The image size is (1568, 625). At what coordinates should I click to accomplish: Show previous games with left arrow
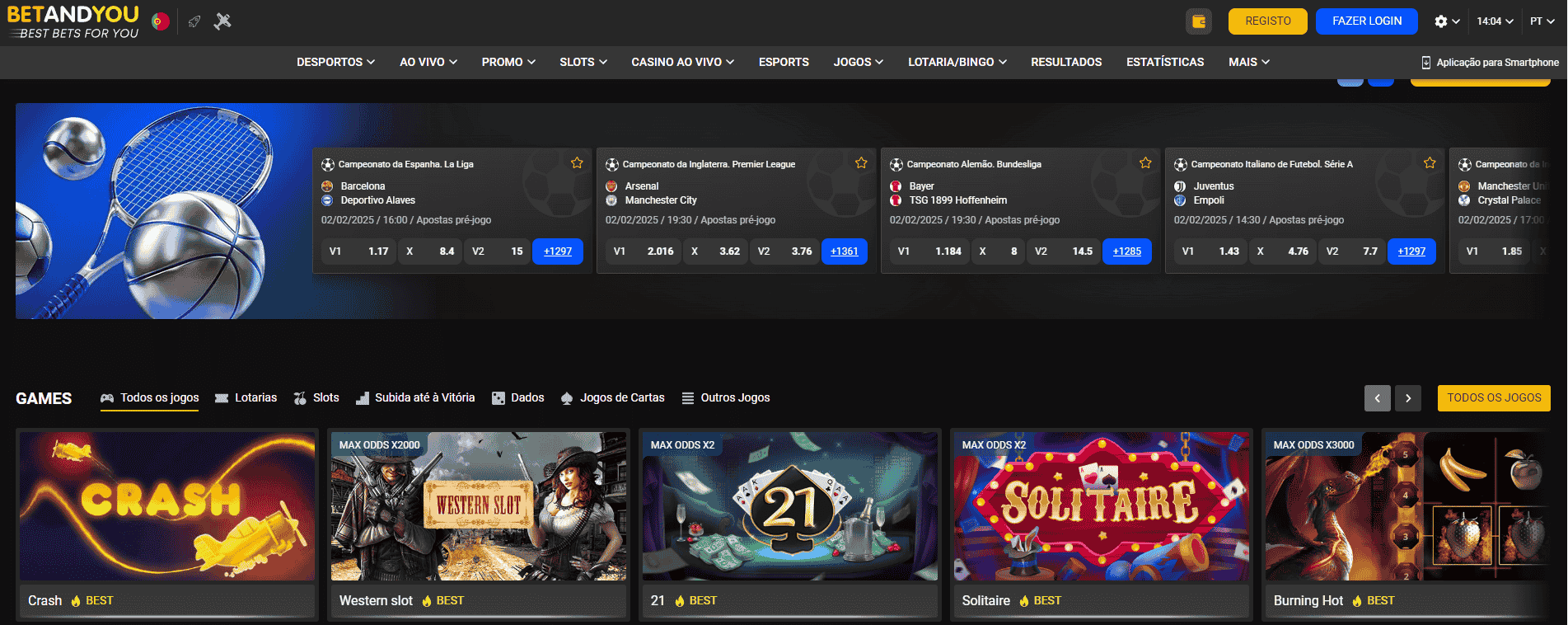(1377, 398)
